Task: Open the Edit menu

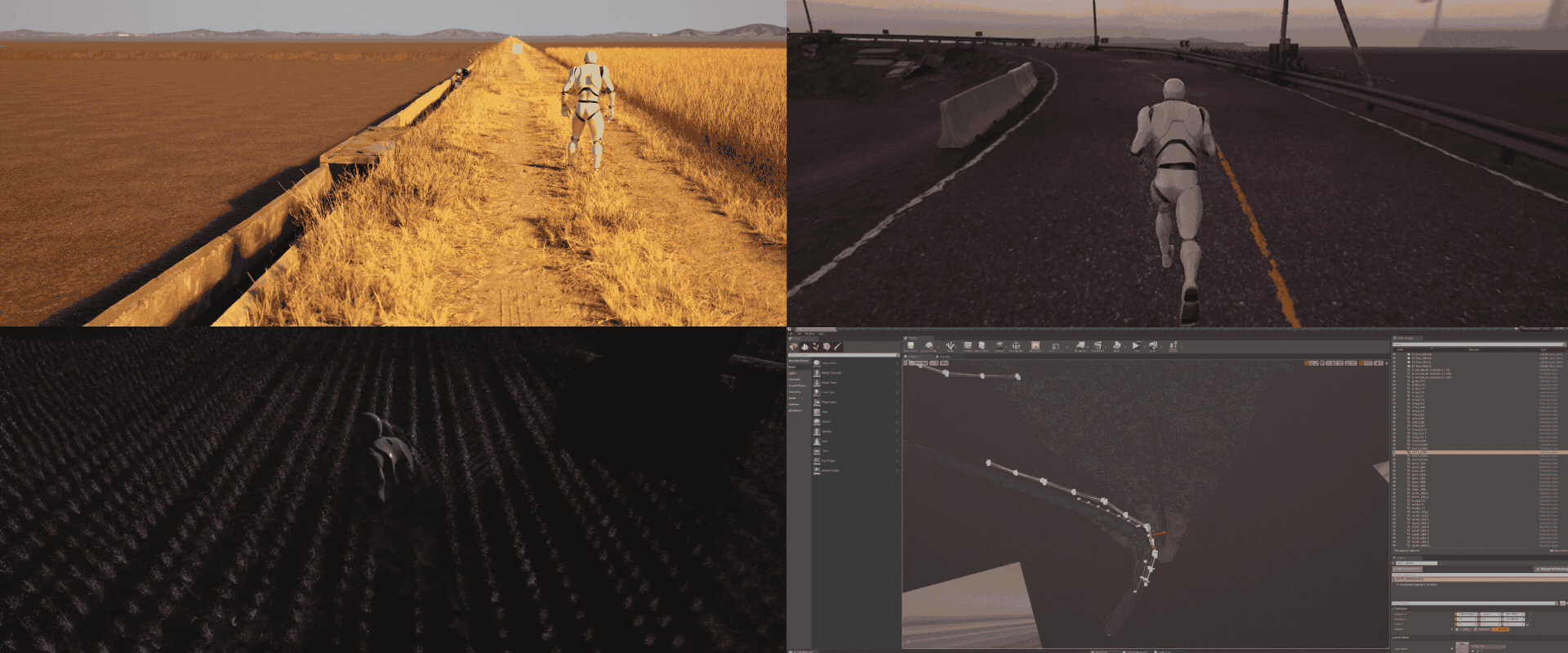Action: tap(799, 334)
